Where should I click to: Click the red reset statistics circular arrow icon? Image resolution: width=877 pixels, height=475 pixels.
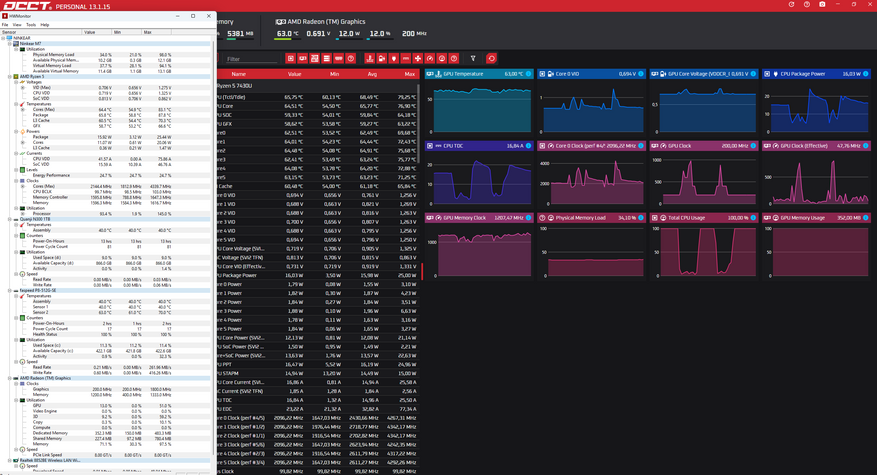click(491, 59)
